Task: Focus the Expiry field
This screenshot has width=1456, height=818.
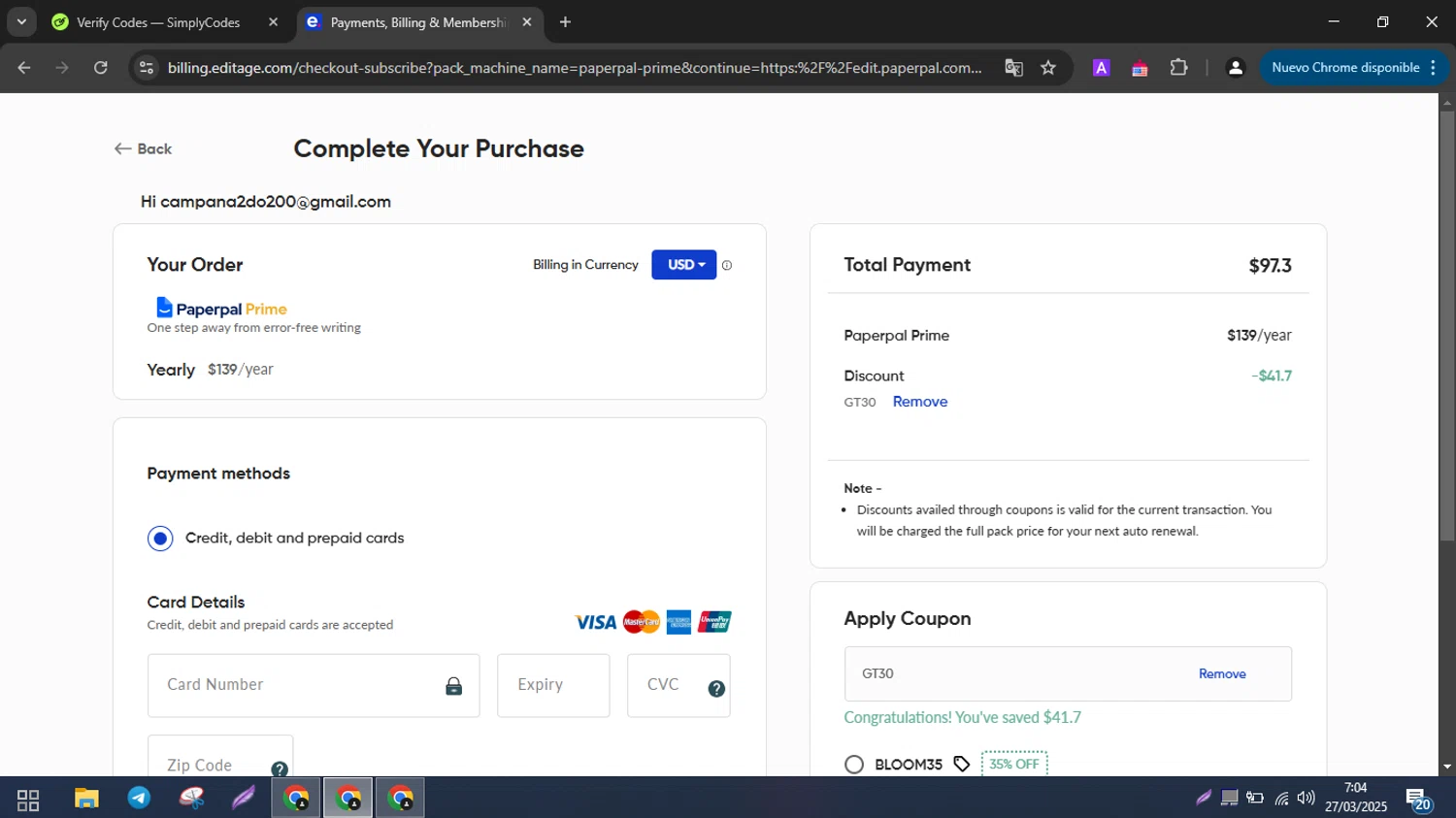Action: [x=553, y=686]
